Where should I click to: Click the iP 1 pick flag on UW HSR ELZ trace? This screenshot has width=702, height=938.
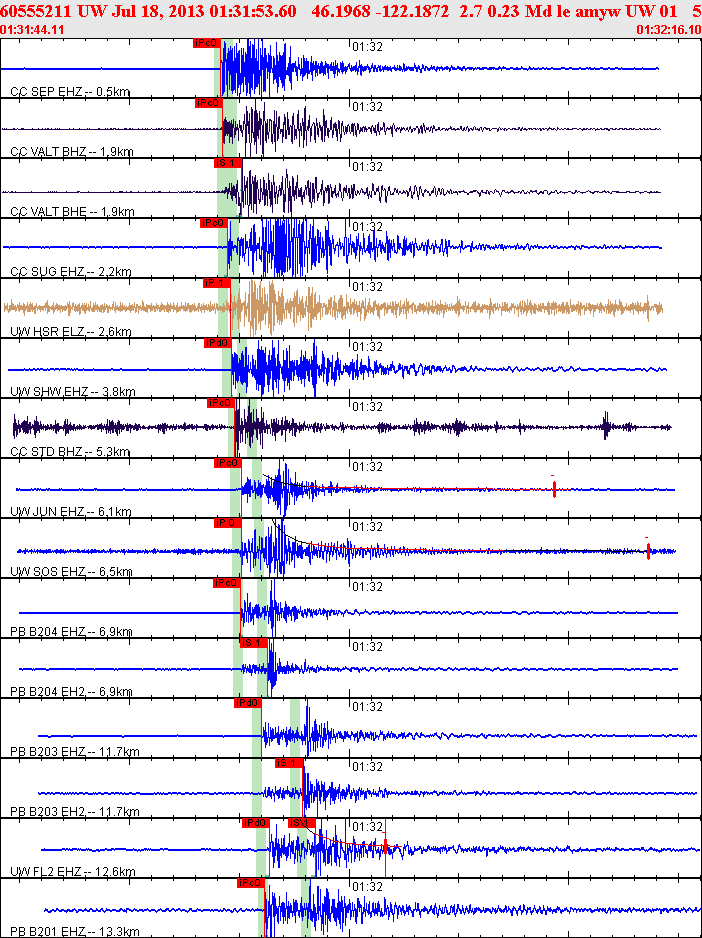click(217, 283)
